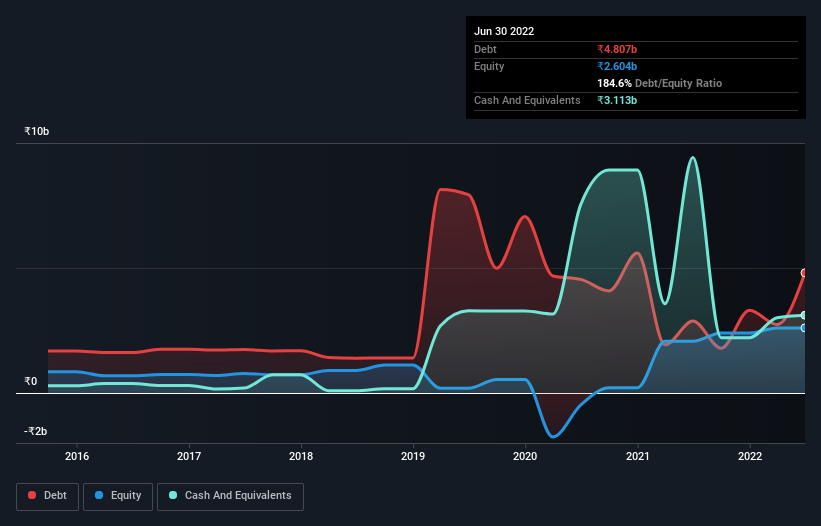Viewport: 821px width, 526px height.
Task: Click the Equity label in tooltip
Action: click(489, 66)
